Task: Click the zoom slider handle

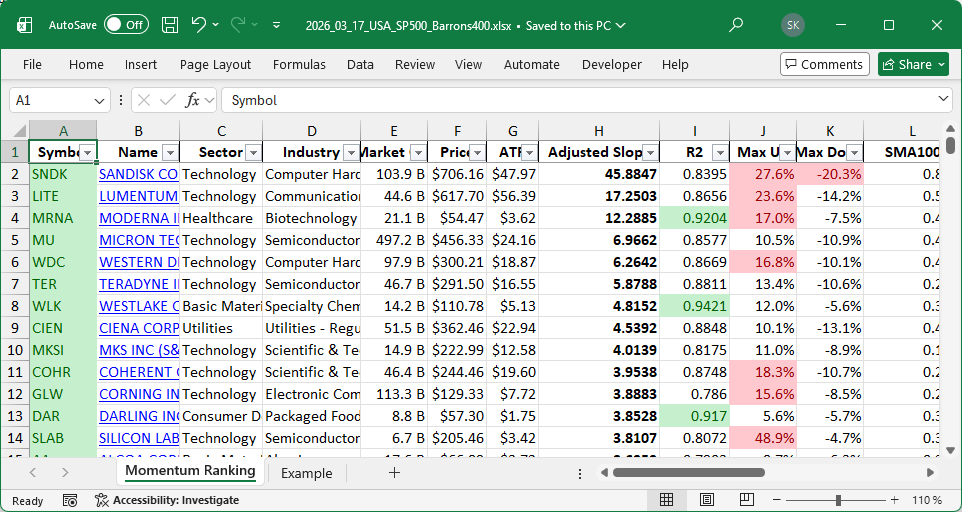Action: pyautogui.click(x=838, y=500)
